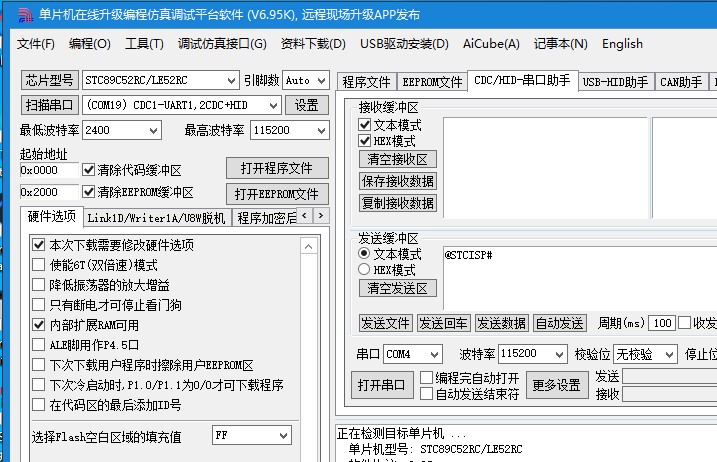Click the 0x0000 start address field
Viewport: 717px width, 462px height.
click(x=49, y=171)
